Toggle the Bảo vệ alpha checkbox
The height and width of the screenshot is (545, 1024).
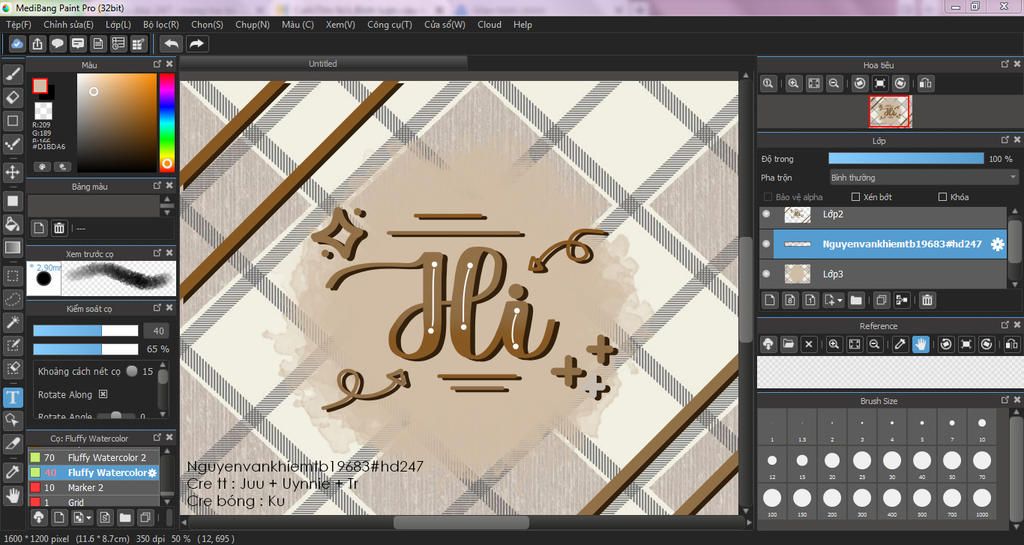point(768,196)
